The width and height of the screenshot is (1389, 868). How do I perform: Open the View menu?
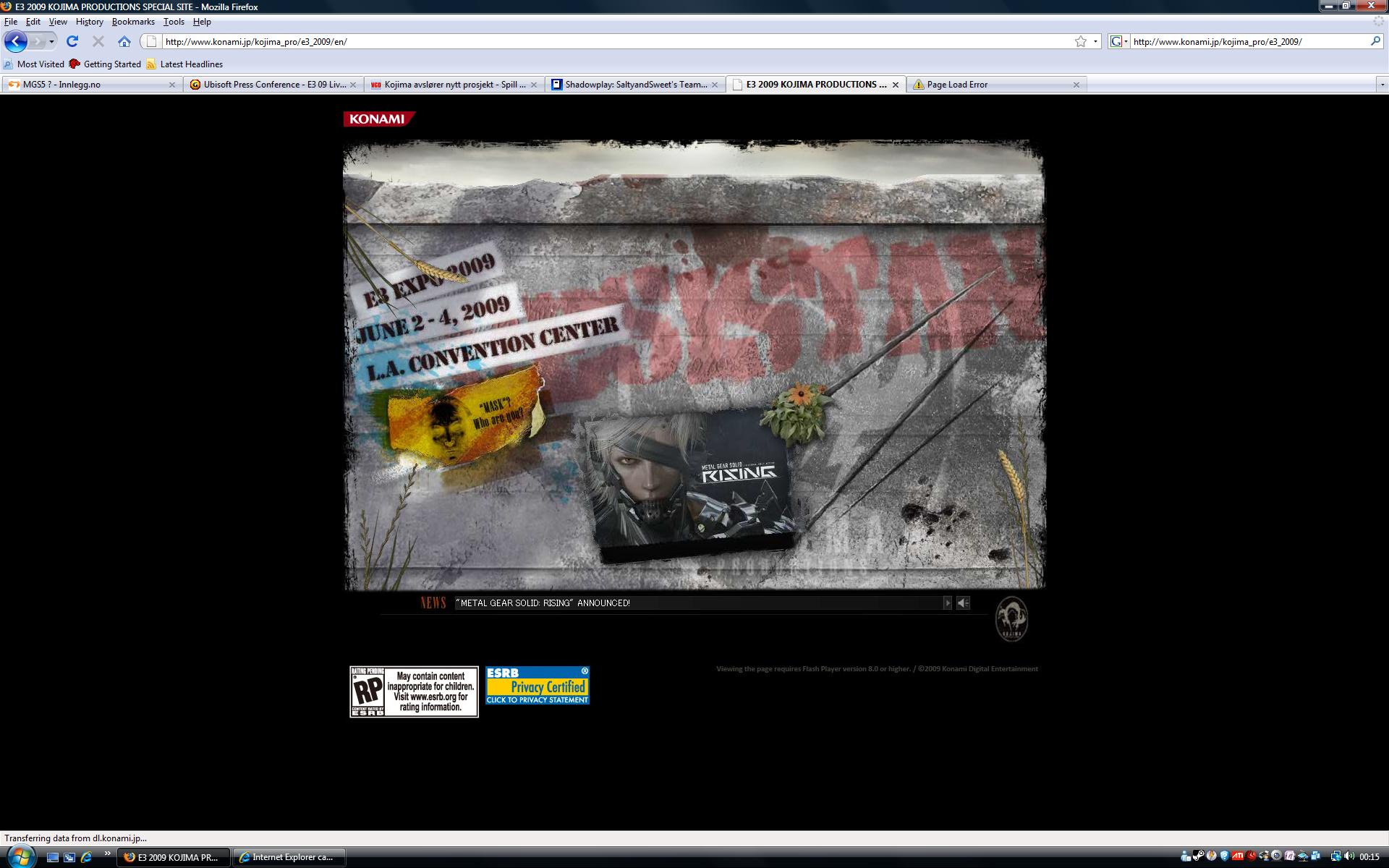point(58,22)
